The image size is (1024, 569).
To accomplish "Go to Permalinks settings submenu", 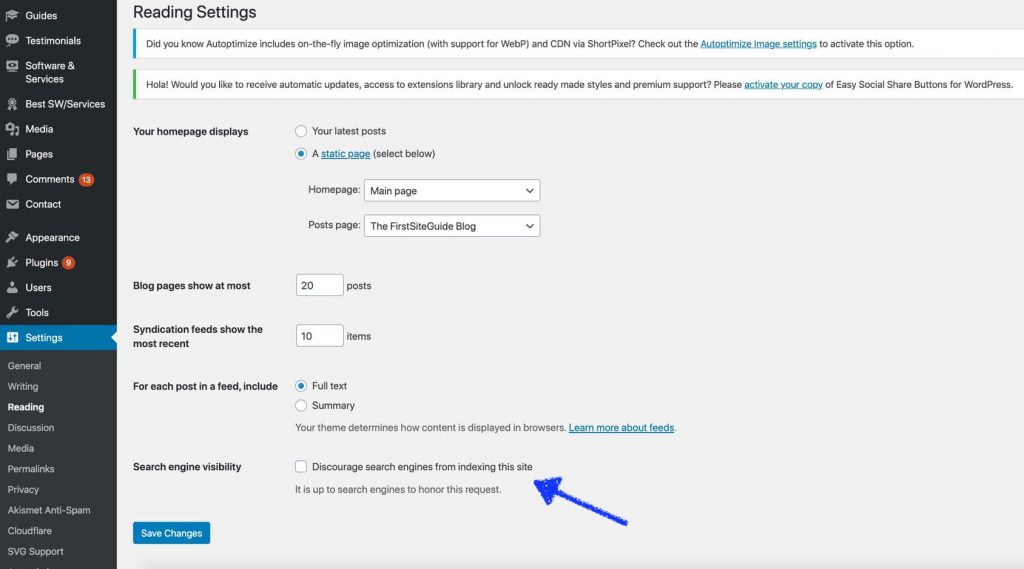I will (31, 469).
